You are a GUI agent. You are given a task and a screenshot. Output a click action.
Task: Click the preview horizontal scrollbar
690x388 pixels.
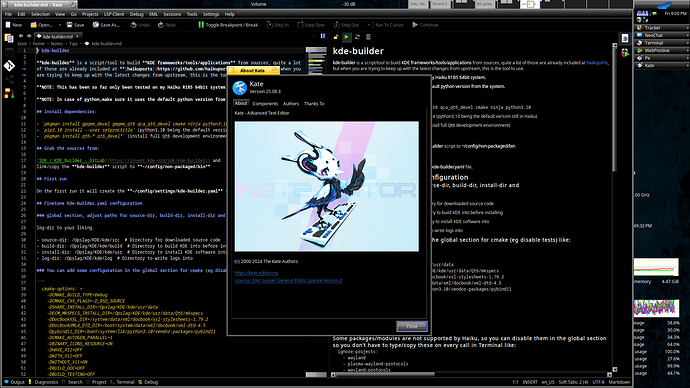[x=471, y=375]
